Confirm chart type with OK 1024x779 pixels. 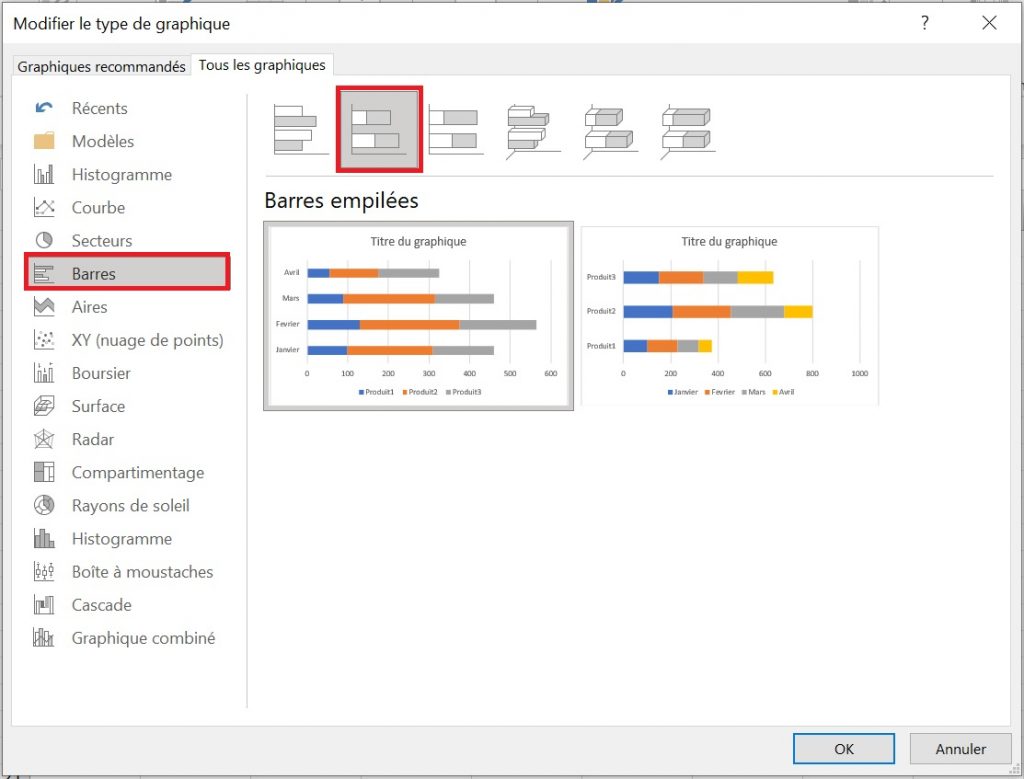click(x=843, y=748)
